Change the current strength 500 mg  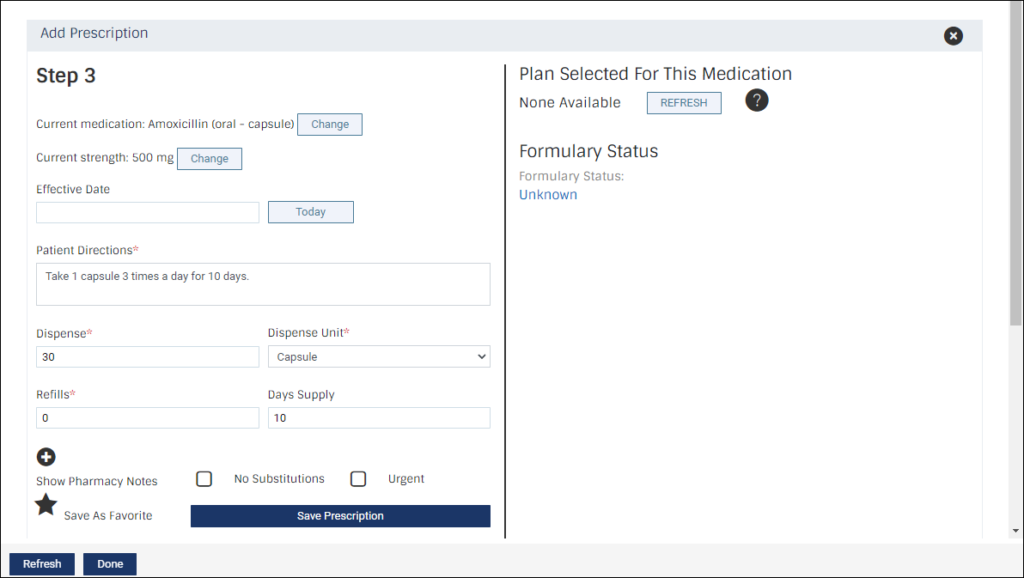click(x=209, y=159)
